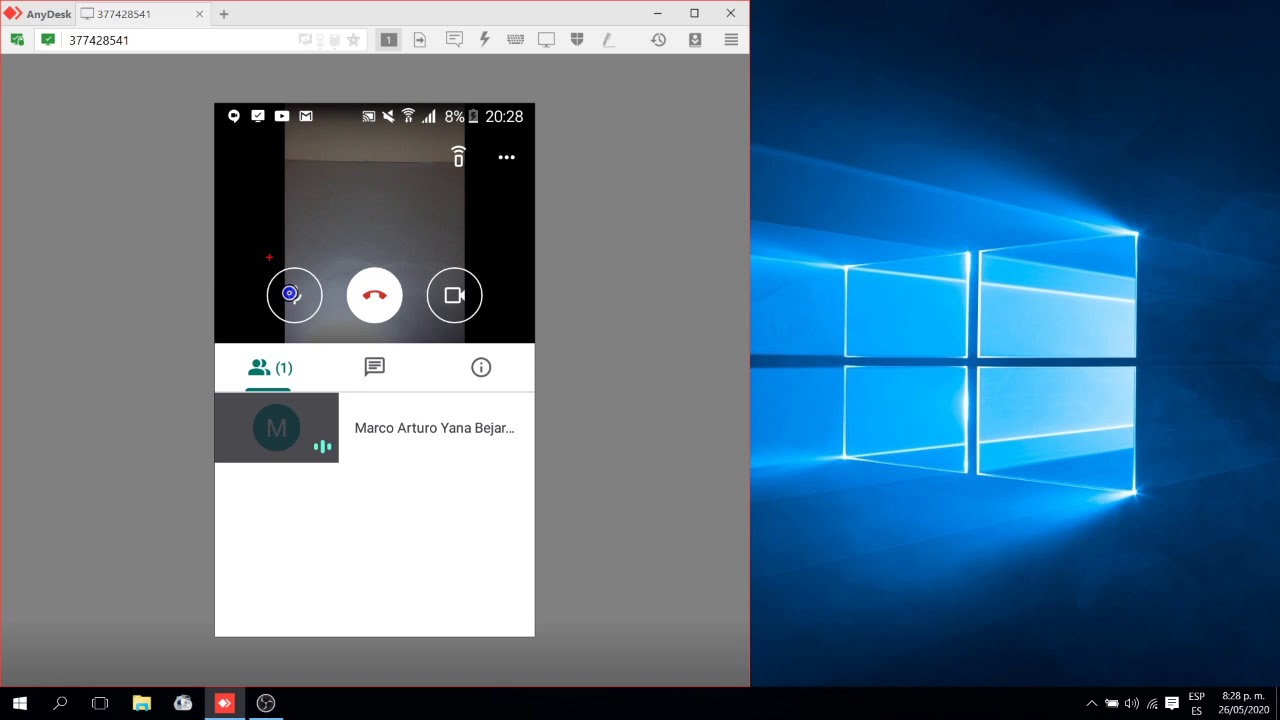Open Windows taskbar search

pyautogui.click(x=60, y=703)
